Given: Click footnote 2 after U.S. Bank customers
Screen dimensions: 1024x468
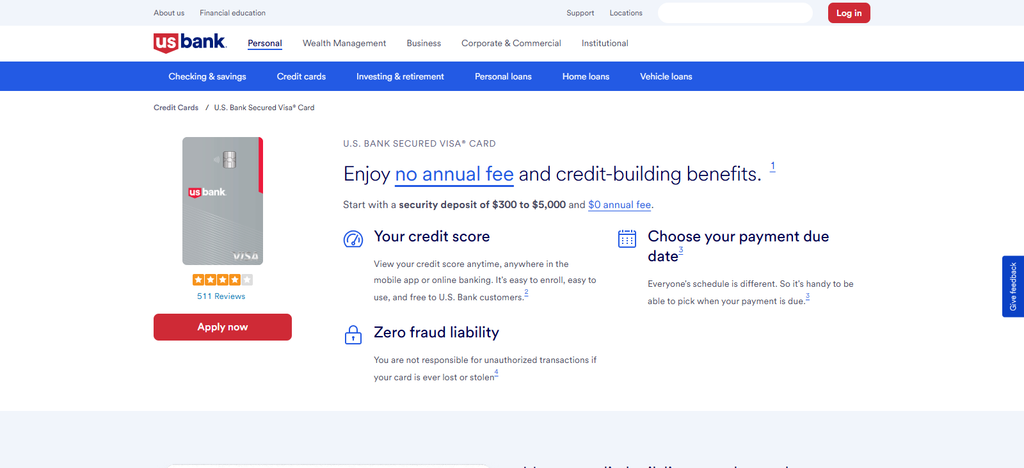Looking at the screenshot, I should click(x=526, y=293).
